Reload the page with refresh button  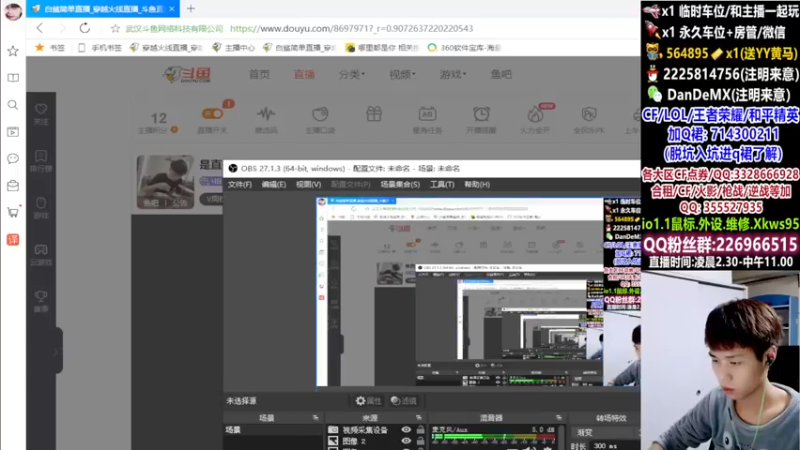click(85, 28)
